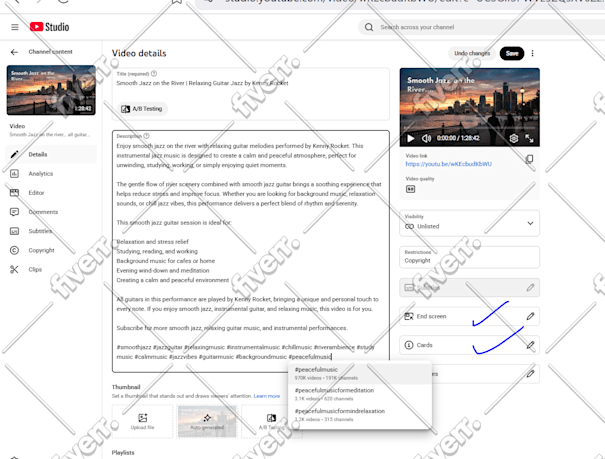Open Comments in the sidebar

coord(51,212)
